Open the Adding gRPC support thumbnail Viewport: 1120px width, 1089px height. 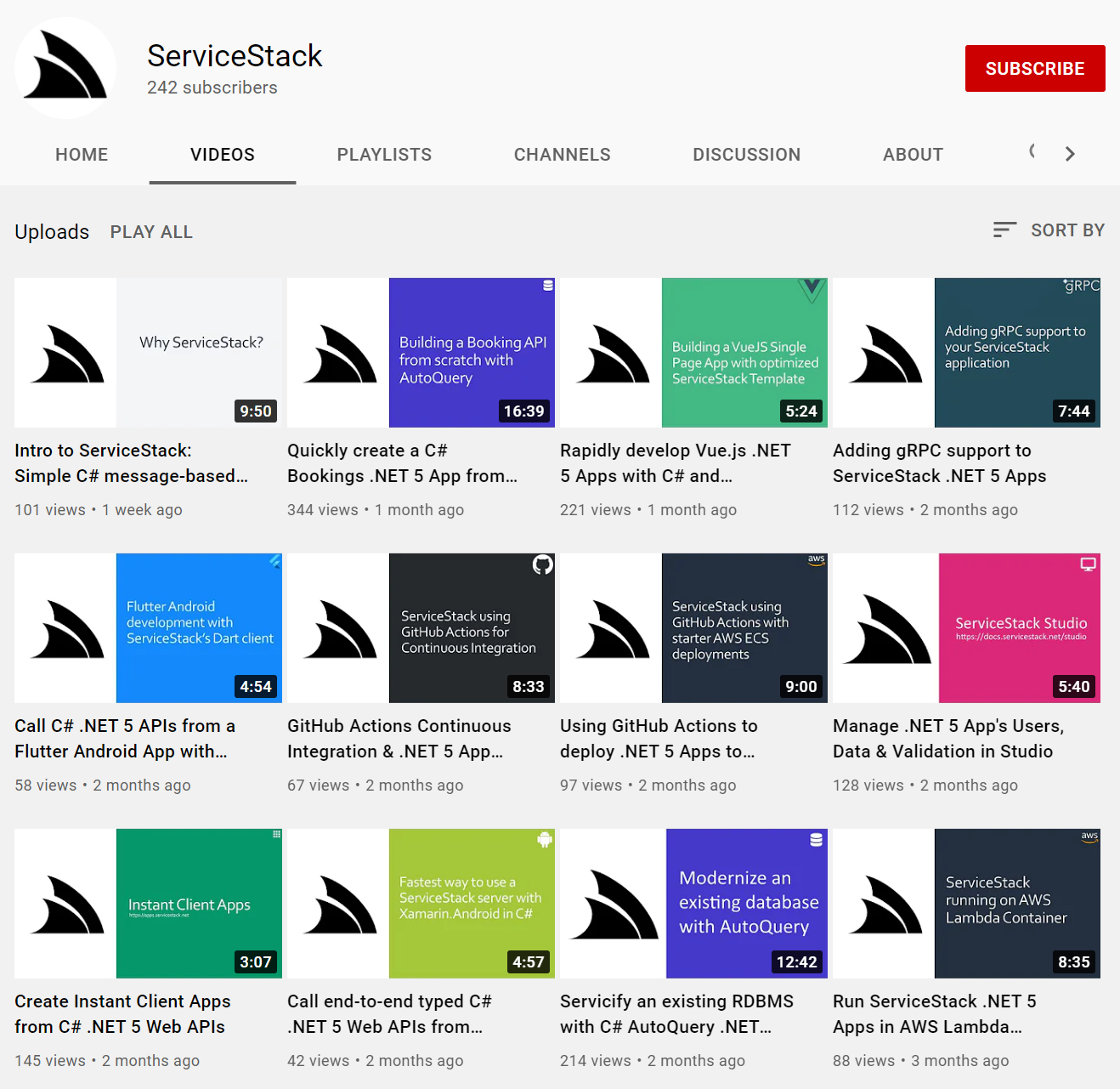(966, 353)
